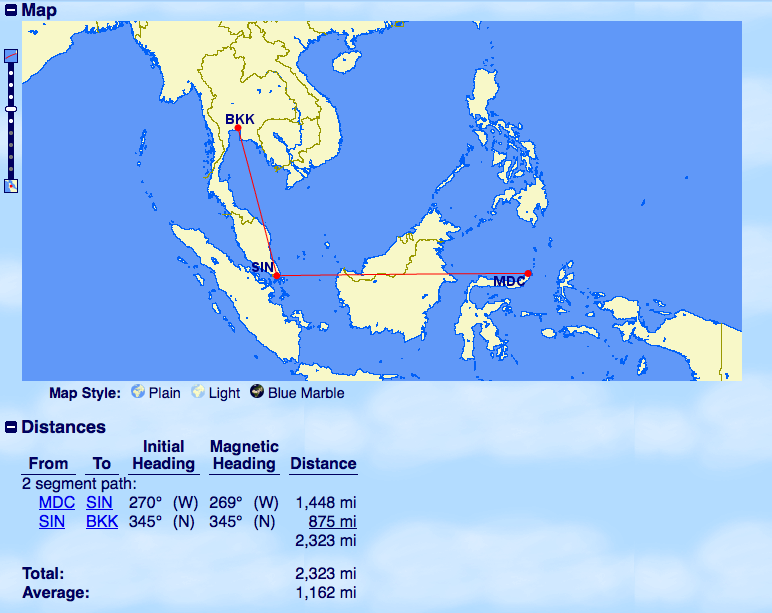
Task: Click the Magnetic Heading column header
Action: (x=244, y=455)
